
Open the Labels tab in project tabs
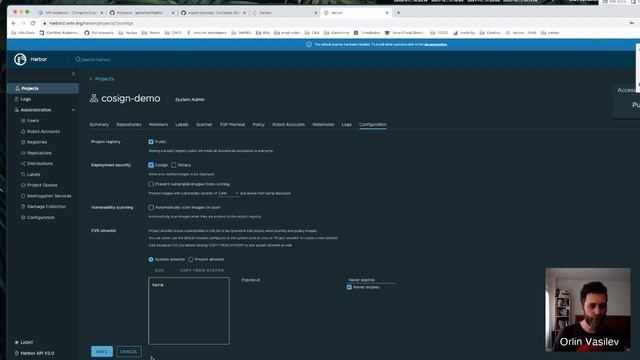click(182, 124)
